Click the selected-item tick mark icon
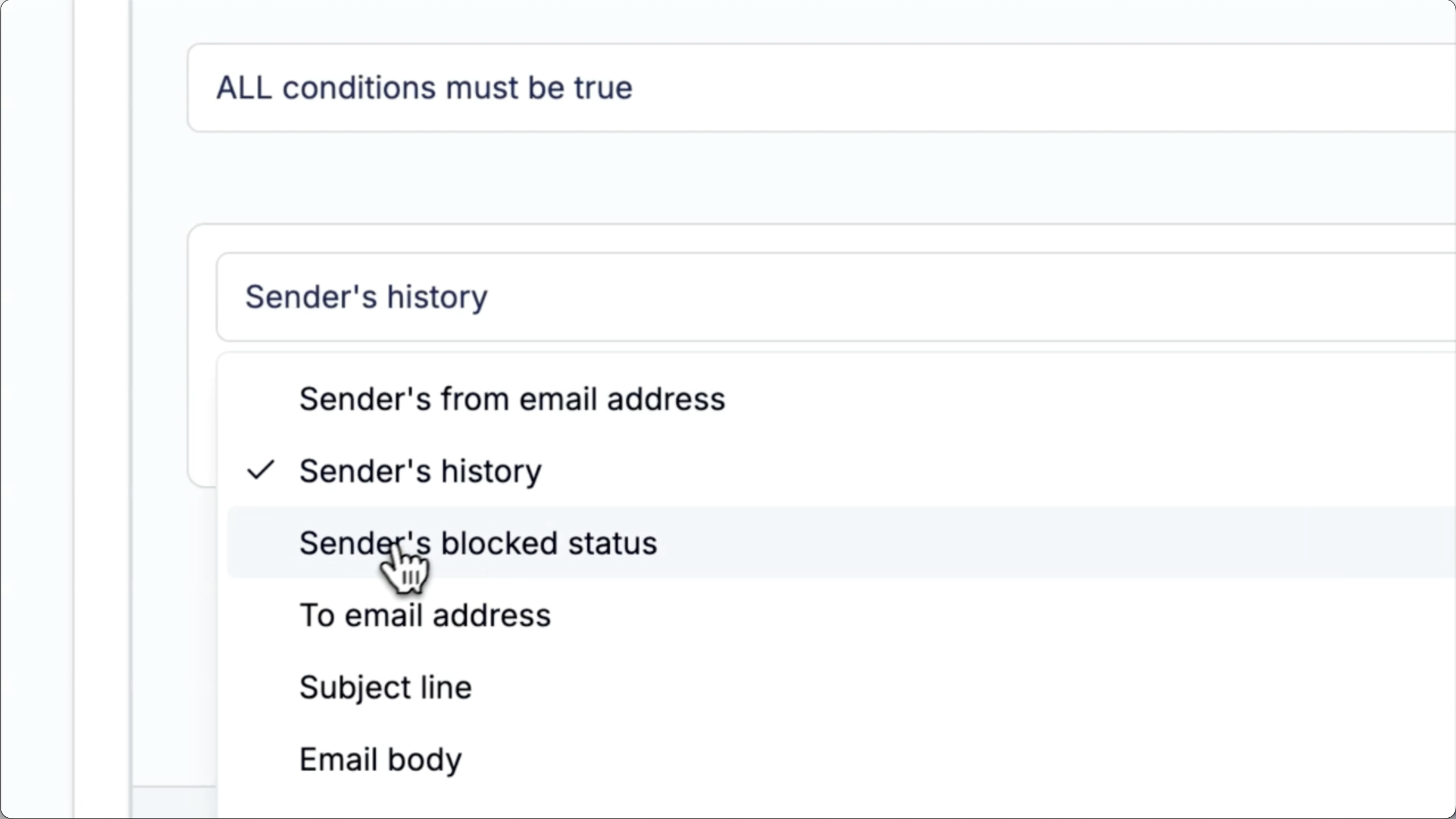This screenshot has width=1456, height=819. pyautogui.click(x=260, y=470)
